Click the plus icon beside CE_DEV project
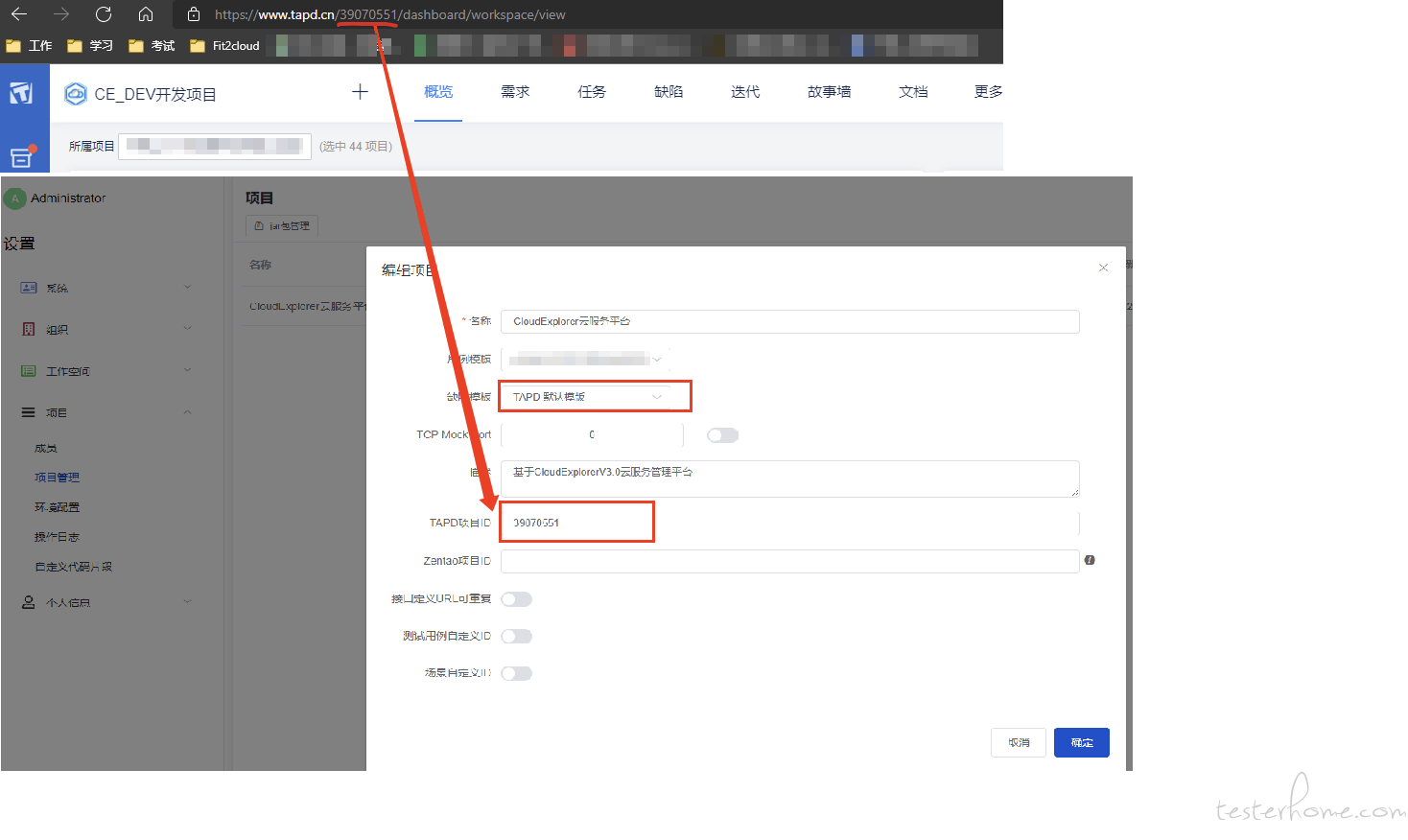 tap(360, 92)
